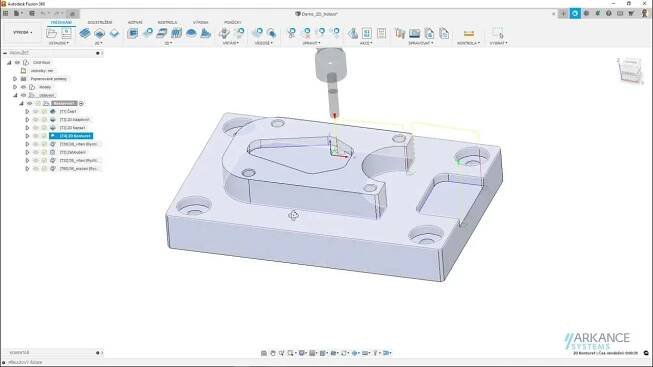Image resolution: width=653 pixels, height=367 pixels.
Task: Click the Orbit icon in bottom navigation bar
Action: (x=264, y=353)
